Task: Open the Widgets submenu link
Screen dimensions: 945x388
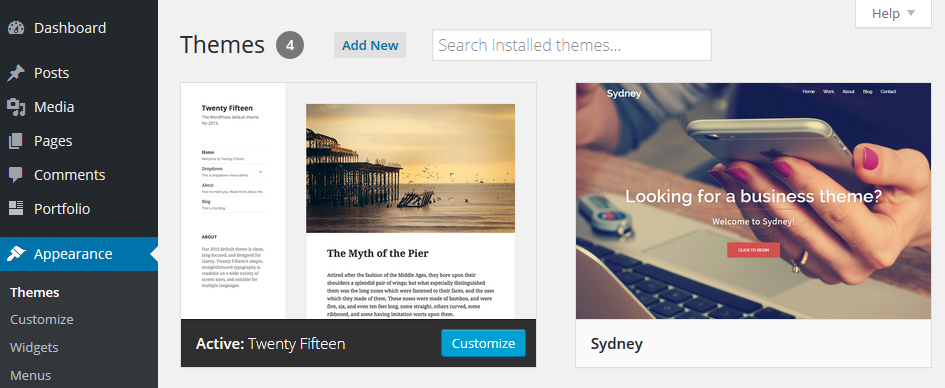Action: 34,348
